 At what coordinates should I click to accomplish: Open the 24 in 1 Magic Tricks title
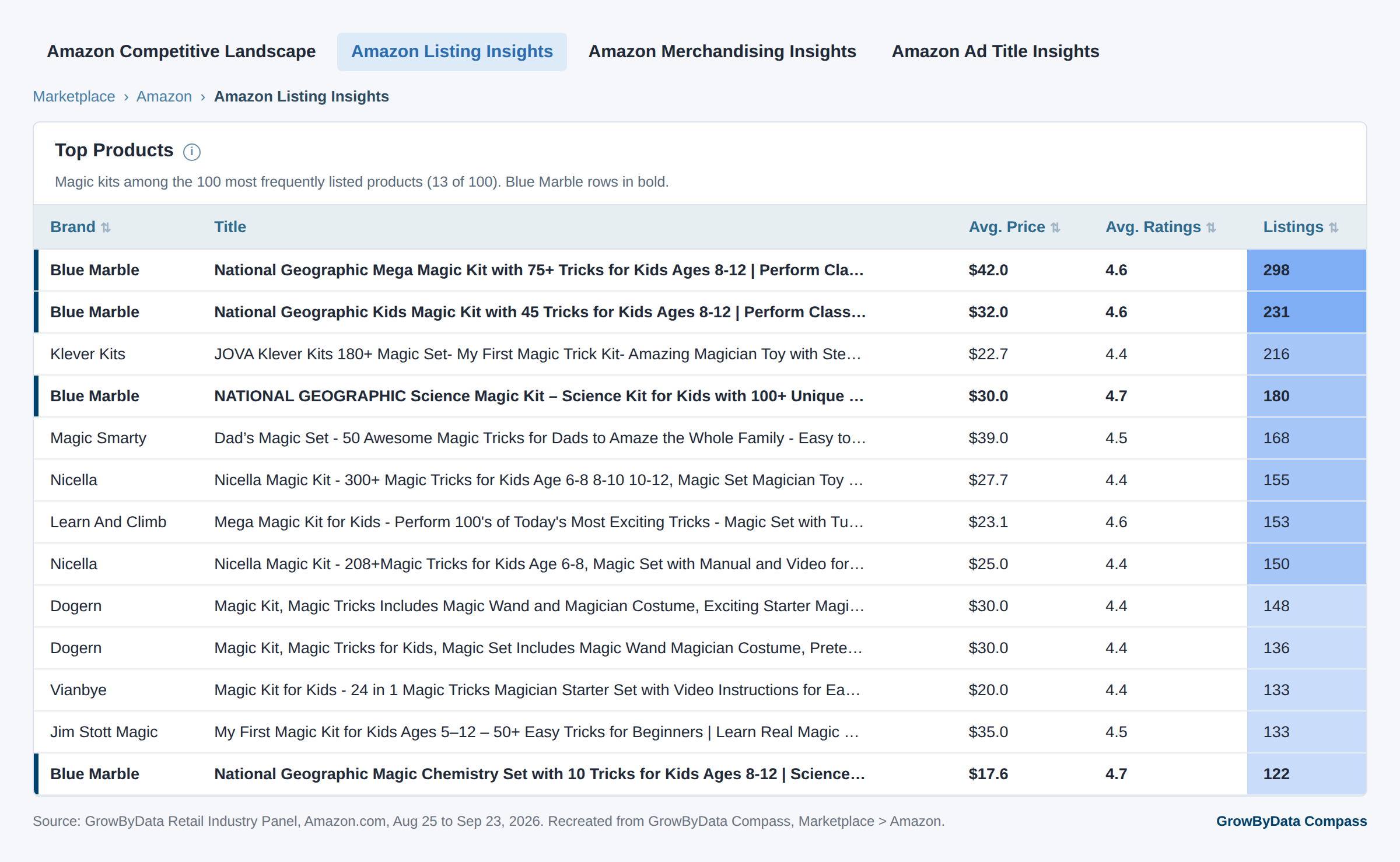pyautogui.click(x=537, y=690)
